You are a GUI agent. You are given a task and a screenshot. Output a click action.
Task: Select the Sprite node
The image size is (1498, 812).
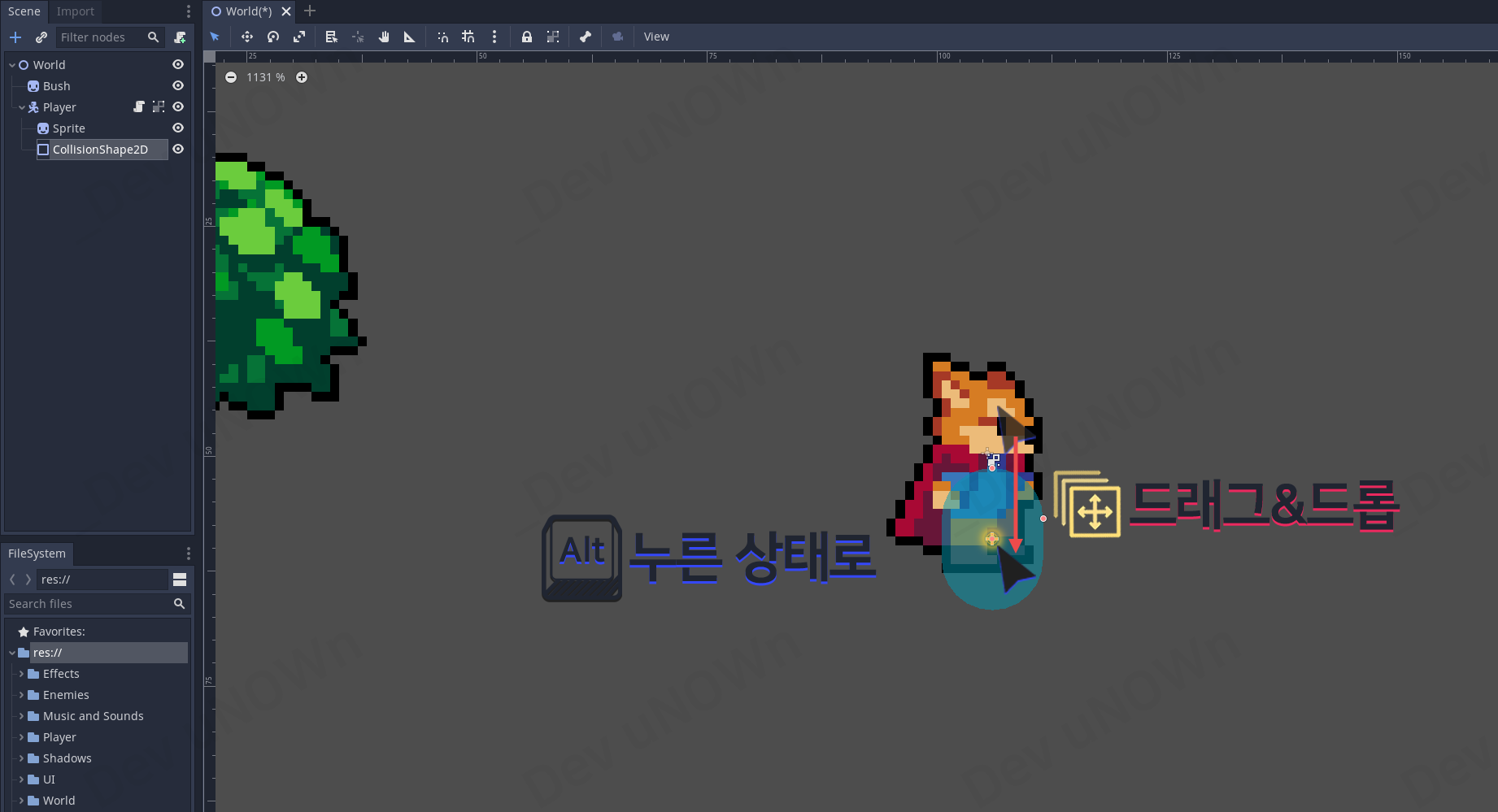[x=68, y=128]
